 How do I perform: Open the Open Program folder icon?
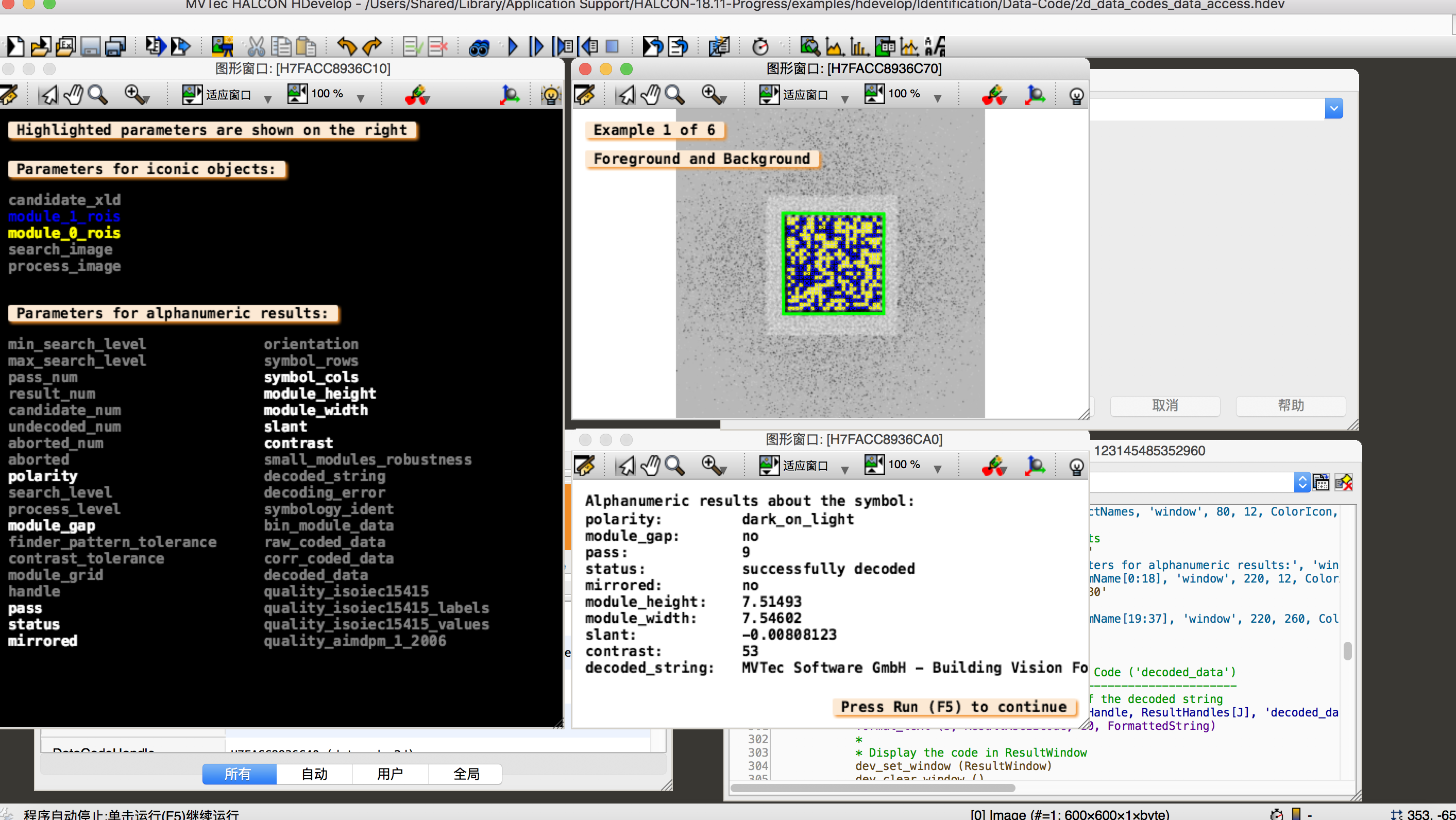[40, 46]
